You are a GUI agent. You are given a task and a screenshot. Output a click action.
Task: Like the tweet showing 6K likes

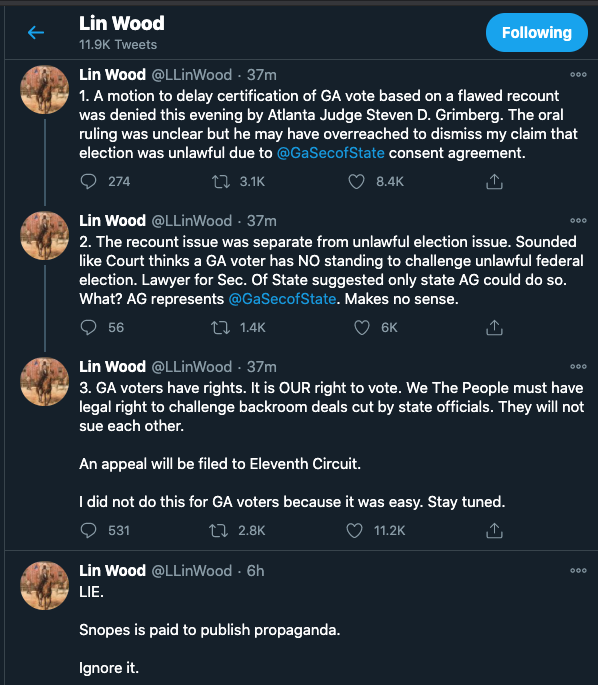[362, 327]
